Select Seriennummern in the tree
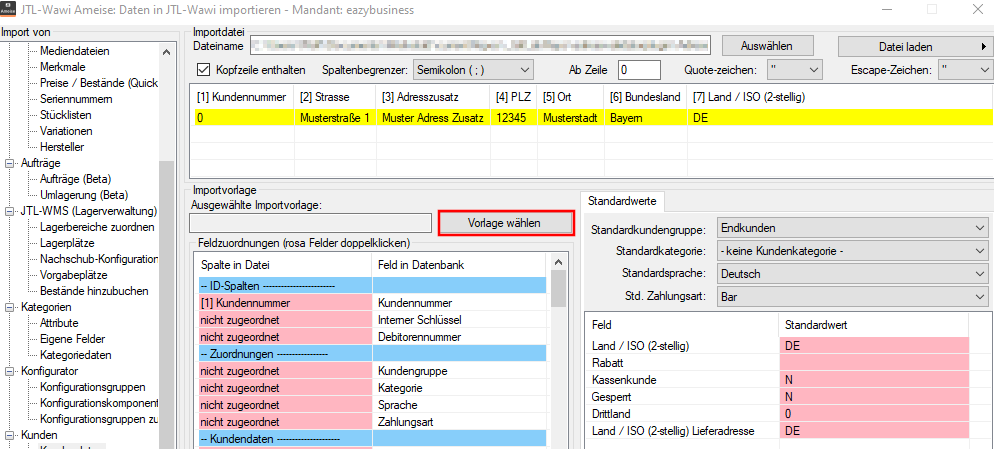 (x=76, y=99)
